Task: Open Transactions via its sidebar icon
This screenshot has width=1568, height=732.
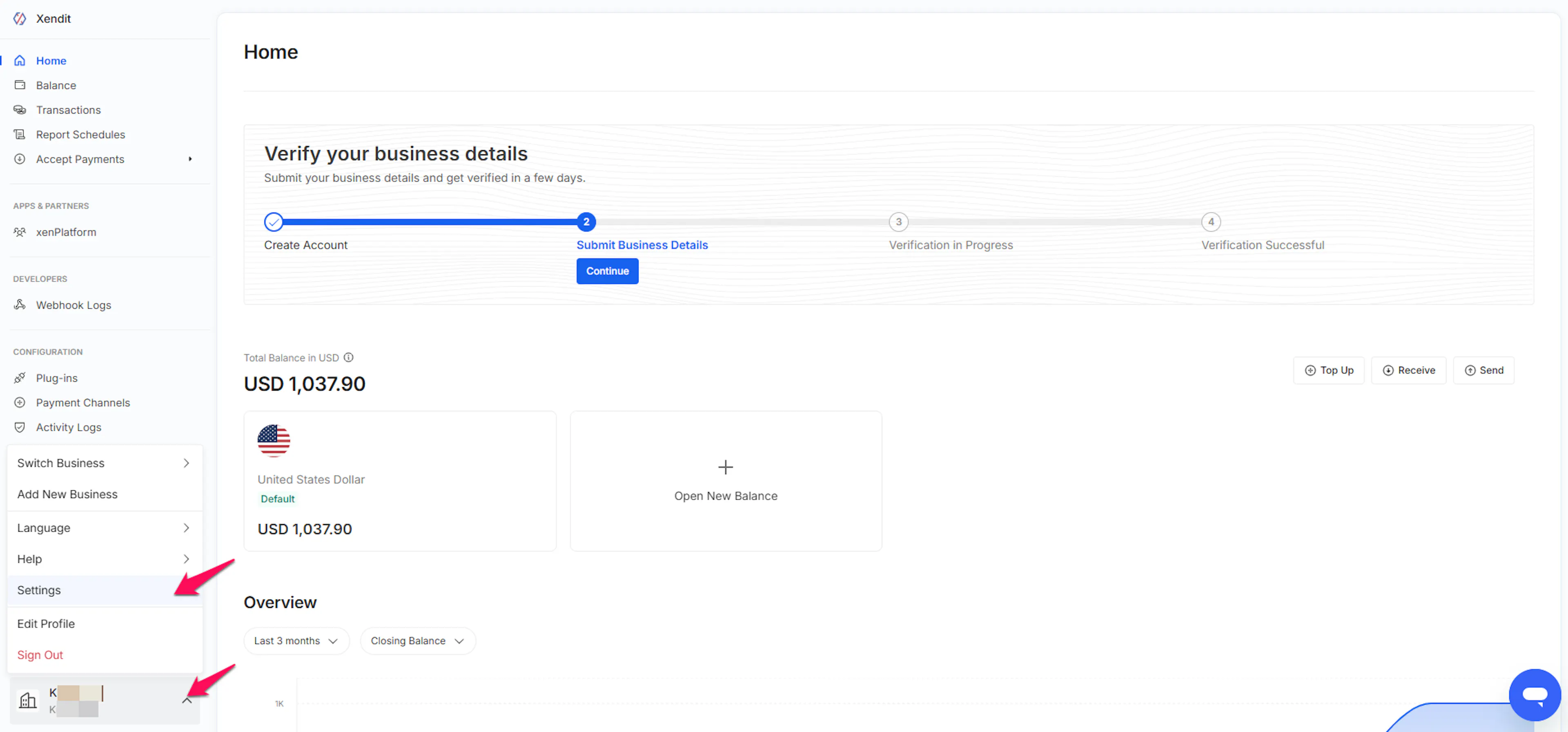Action: pyautogui.click(x=20, y=110)
